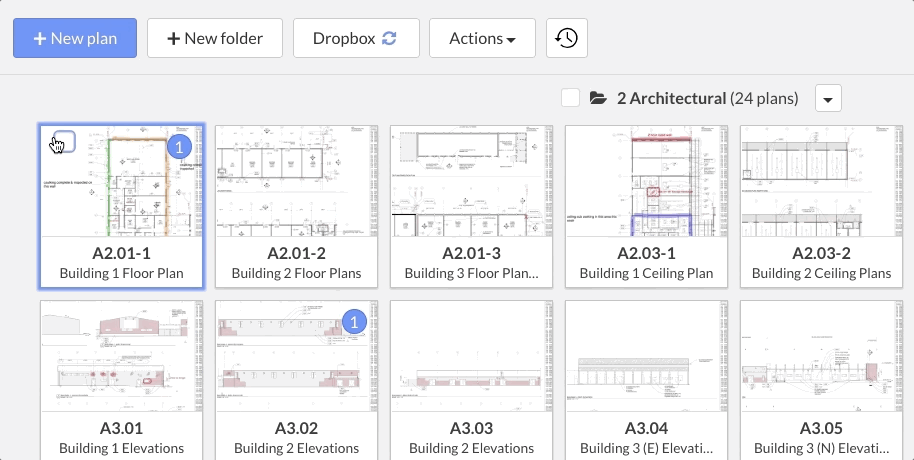
Task: View the A3.04 Building 3 (E) Elevations
Action: tap(646, 357)
